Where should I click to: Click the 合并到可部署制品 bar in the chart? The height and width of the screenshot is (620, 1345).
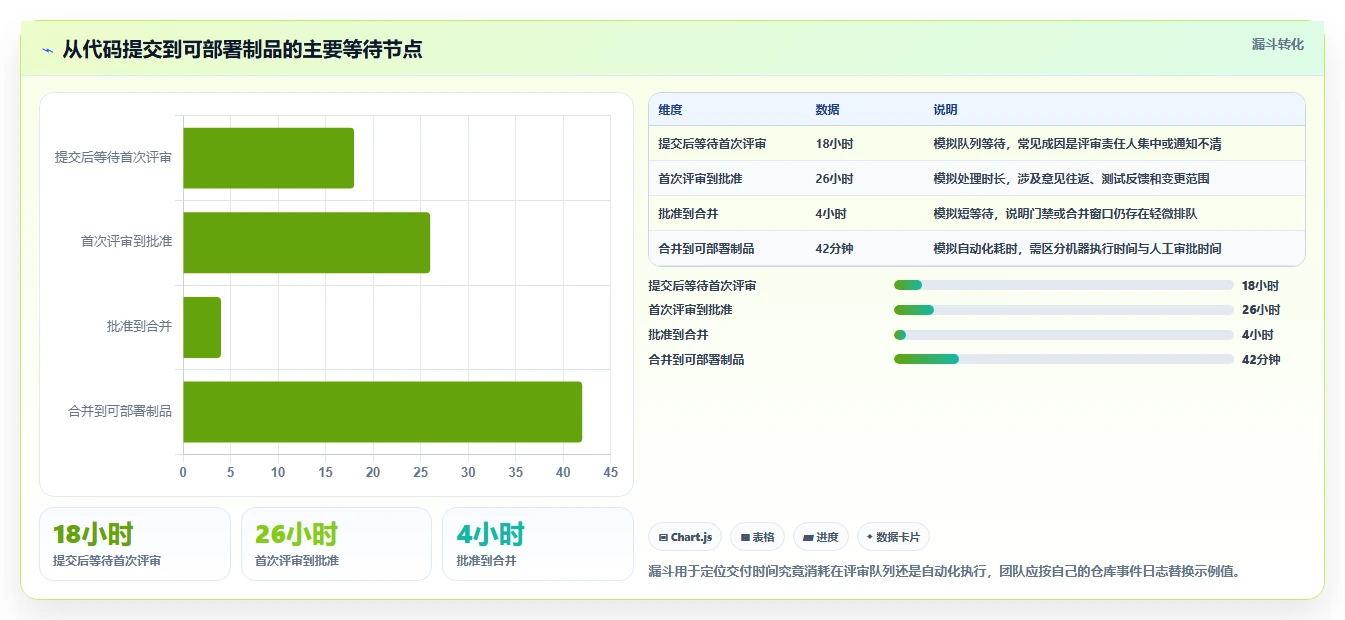382,411
